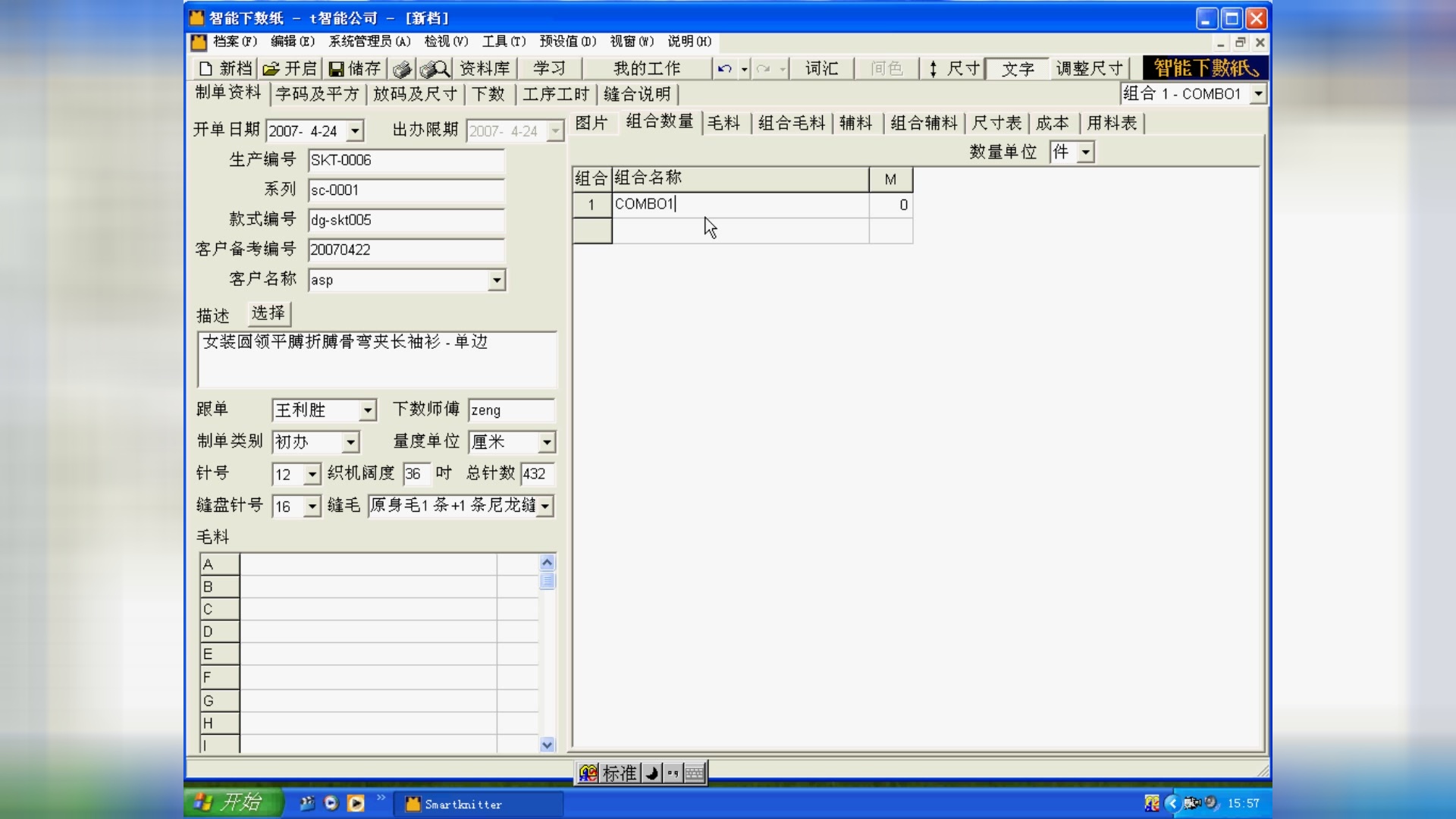1456x819 pixels.
Task: Switch to the 下数 tab
Action: [x=488, y=94]
